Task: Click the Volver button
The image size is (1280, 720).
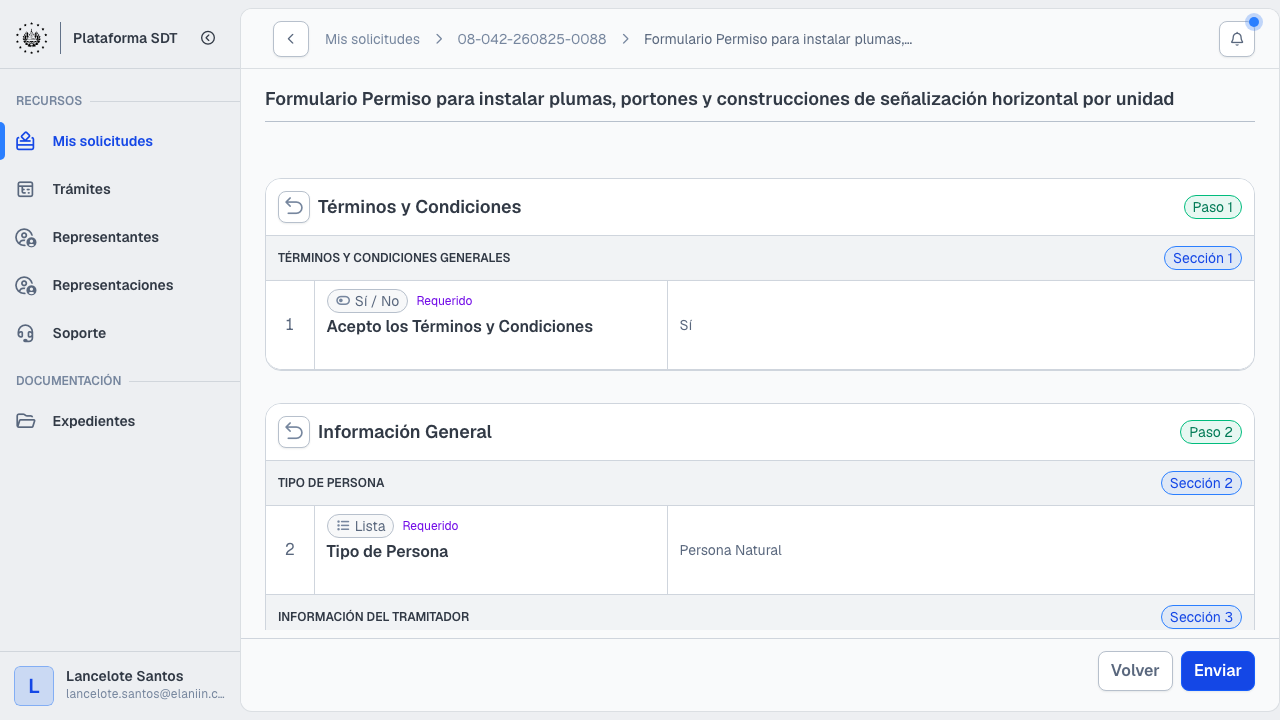Action: click(x=1135, y=671)
